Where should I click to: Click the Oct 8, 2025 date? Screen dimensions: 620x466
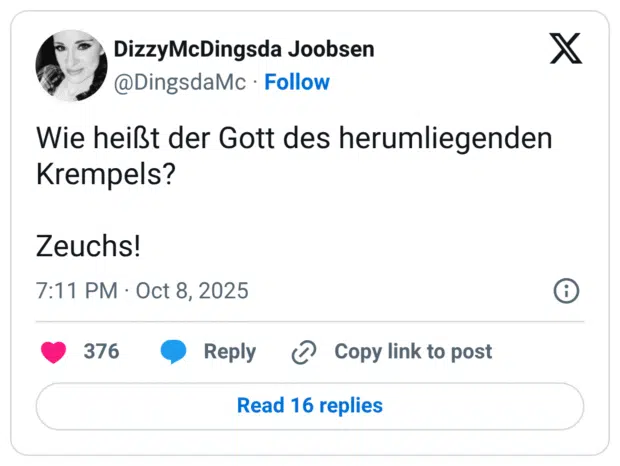click(192, 291)
